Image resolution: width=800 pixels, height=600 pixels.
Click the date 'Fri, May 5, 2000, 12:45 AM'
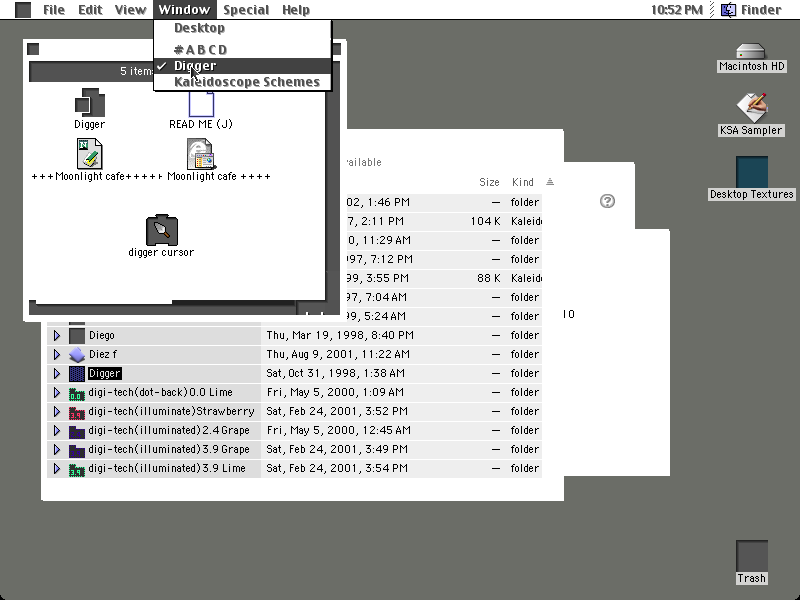(x=338, y=431)
